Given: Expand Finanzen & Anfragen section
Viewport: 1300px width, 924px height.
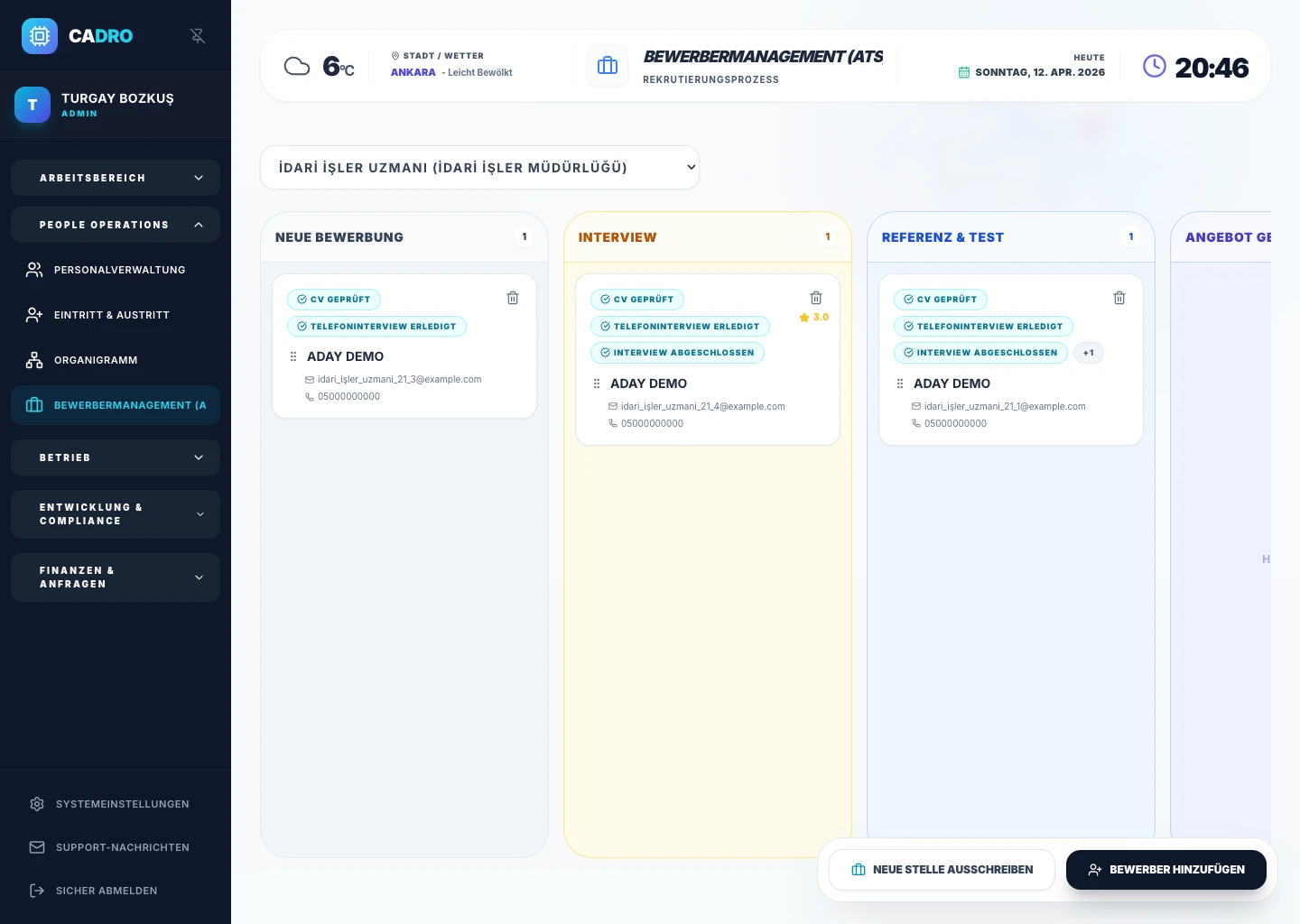Looking at the screenshot, I should 116,577.
